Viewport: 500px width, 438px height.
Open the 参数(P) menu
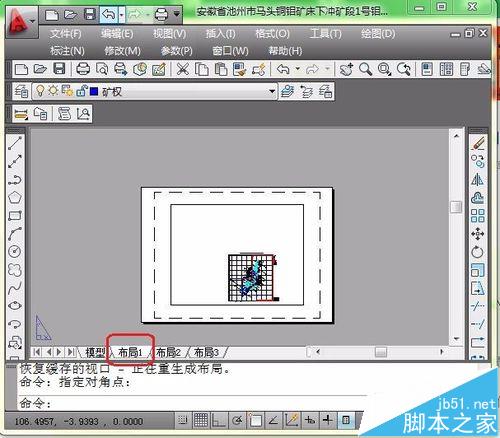coord(177,51)
